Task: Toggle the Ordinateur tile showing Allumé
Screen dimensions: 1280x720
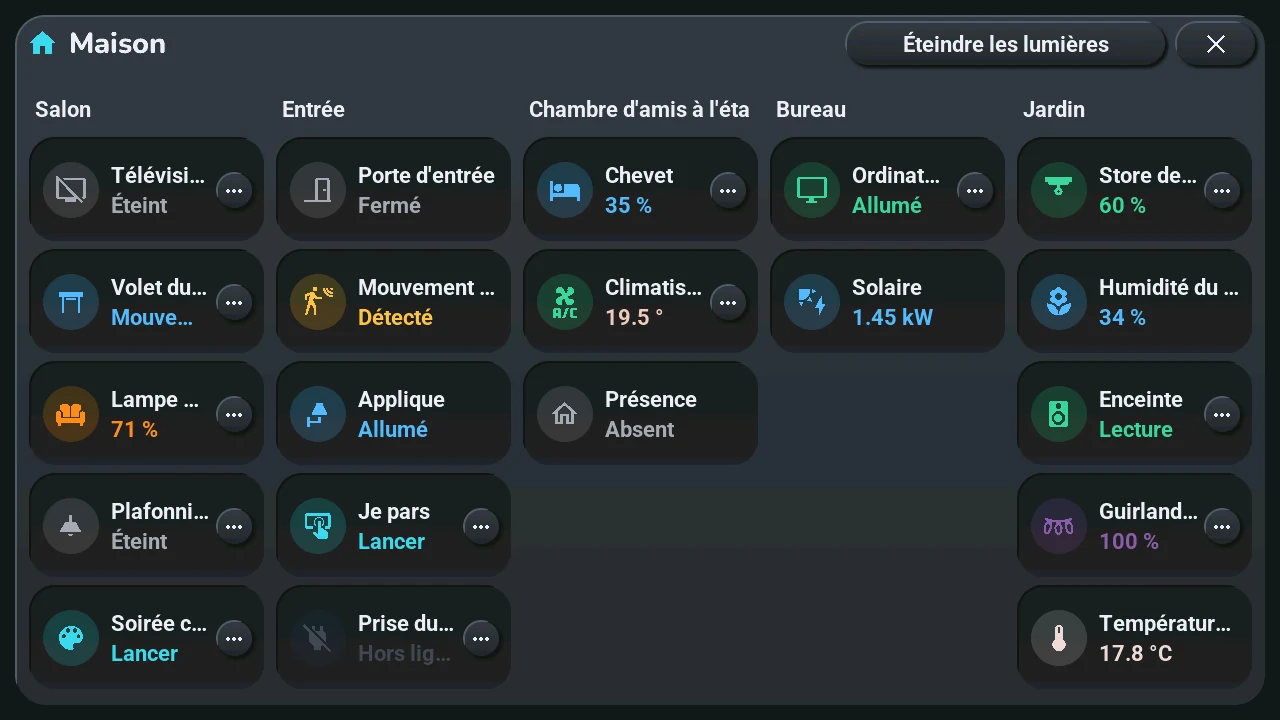Action: pos(887,189)
